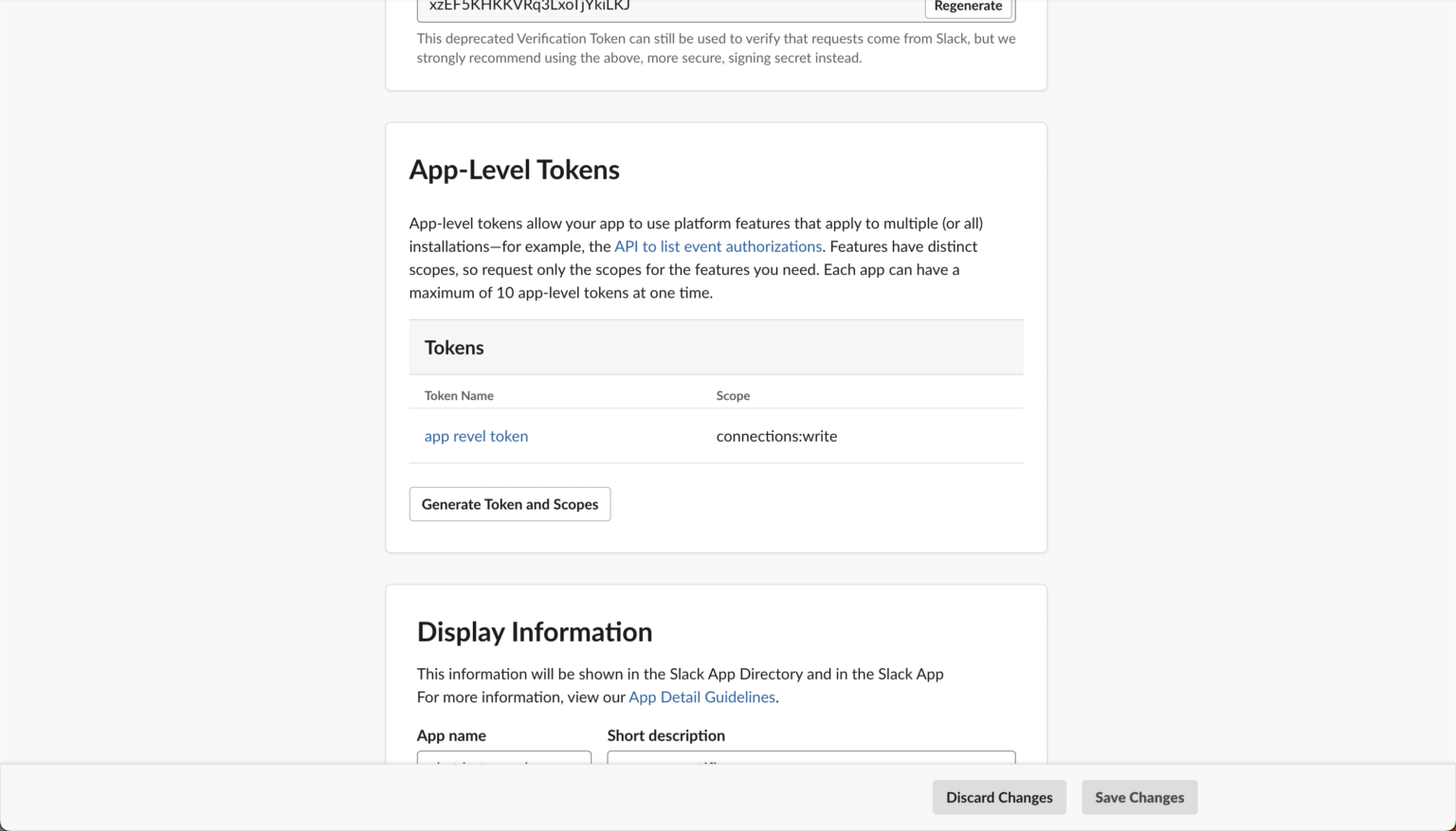The width and height of the screenshot is (1456, 831).
Task: Click the Display Information heading
Action: (x=535, y=631)
